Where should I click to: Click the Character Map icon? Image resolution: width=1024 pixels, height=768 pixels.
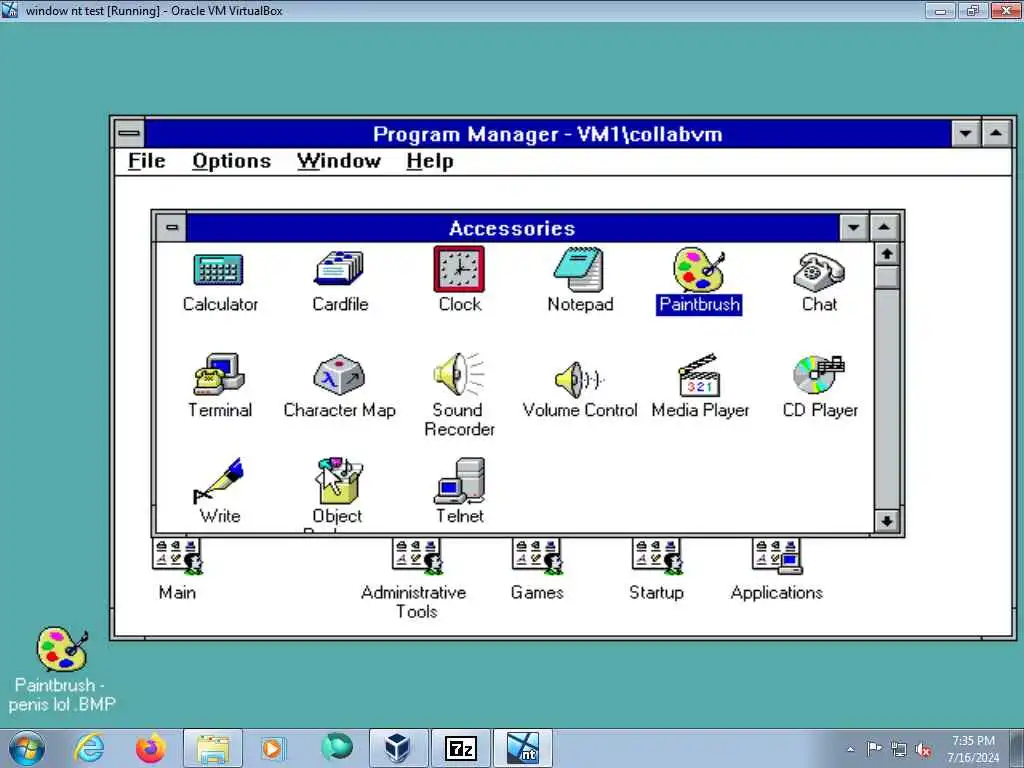point(339,375)
